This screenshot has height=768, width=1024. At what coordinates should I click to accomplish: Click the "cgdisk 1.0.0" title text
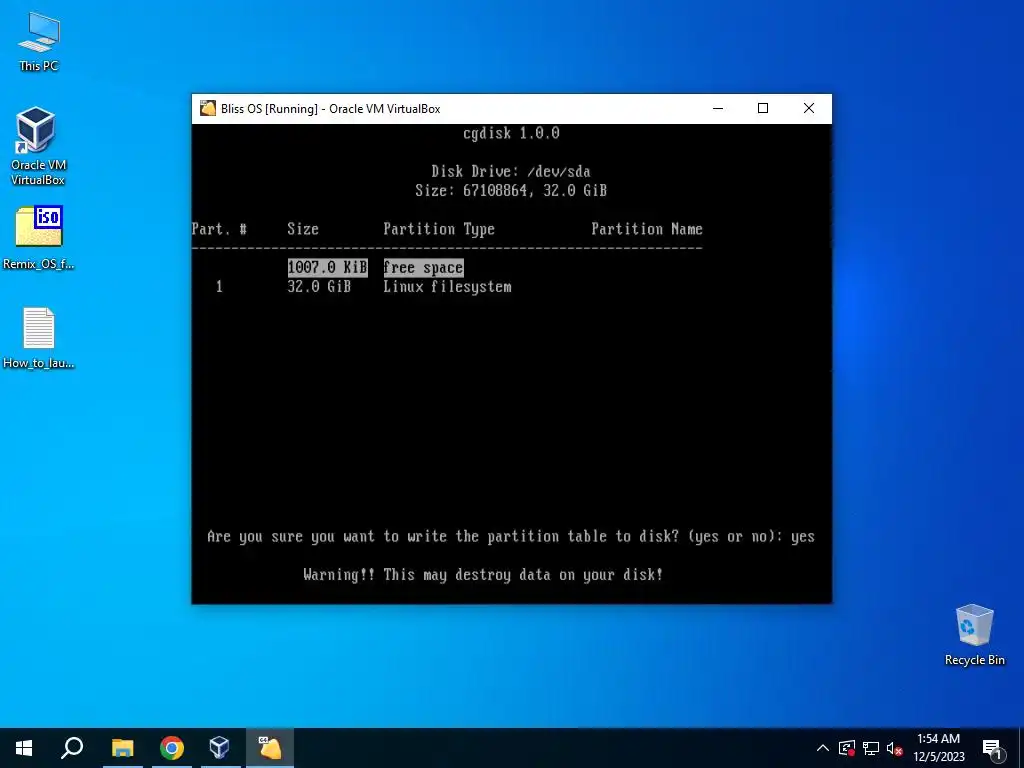click(x=511, y=133)
